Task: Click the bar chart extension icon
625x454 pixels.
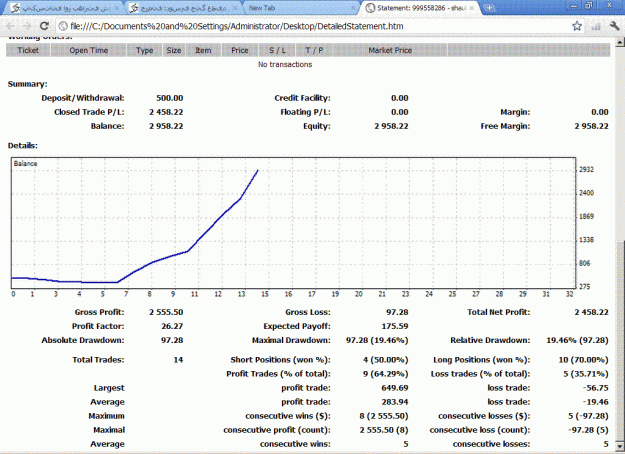Action: click(x=596, y=27)
